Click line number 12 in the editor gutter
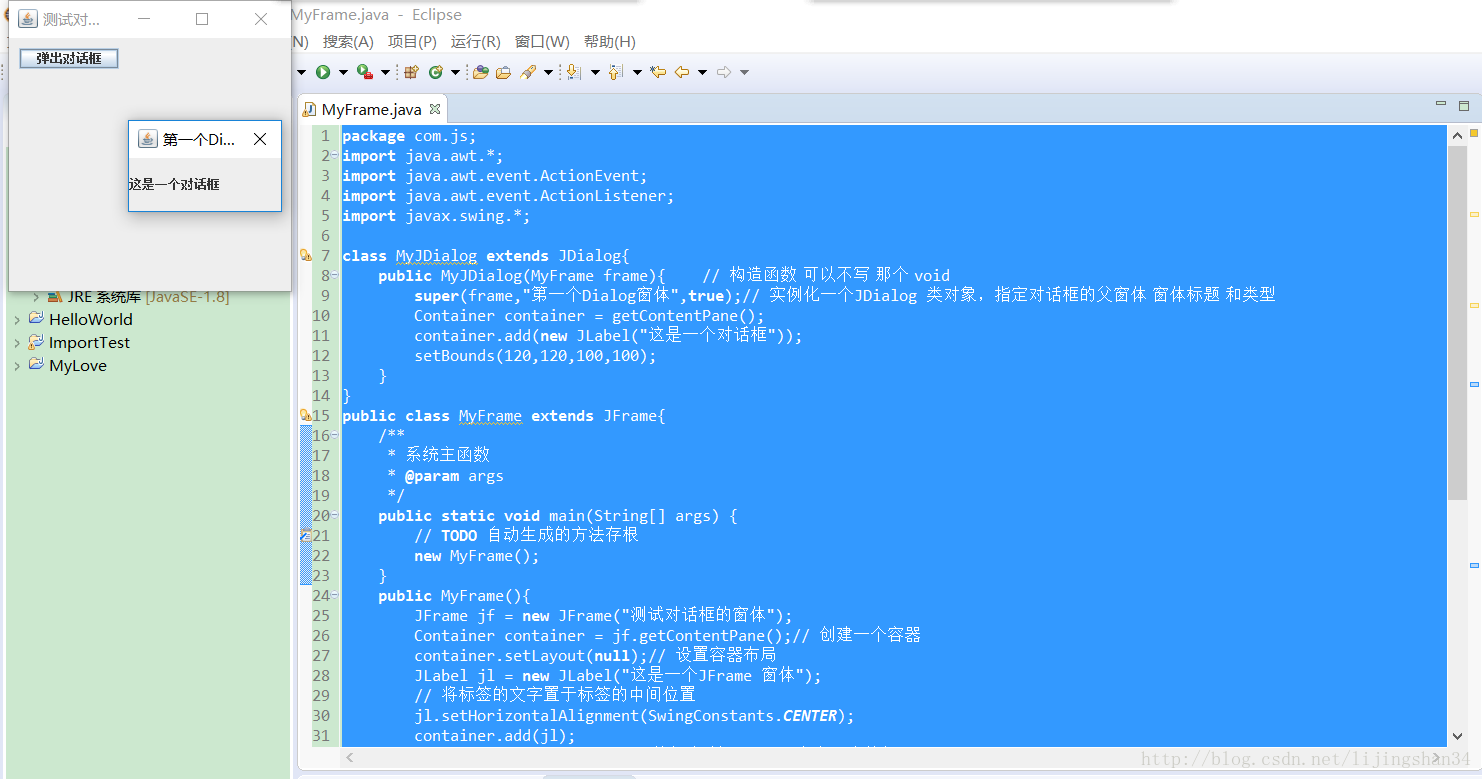 tap(321, 356)
